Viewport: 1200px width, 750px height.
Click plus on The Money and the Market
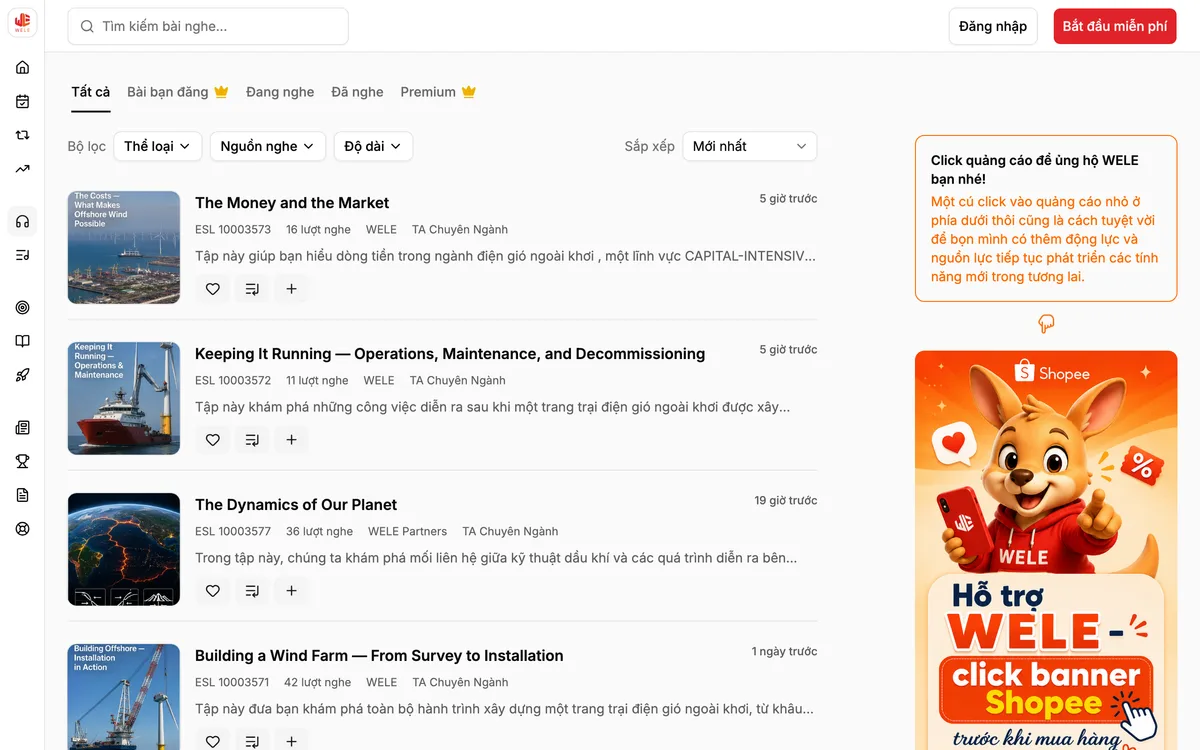click(291, 289)
